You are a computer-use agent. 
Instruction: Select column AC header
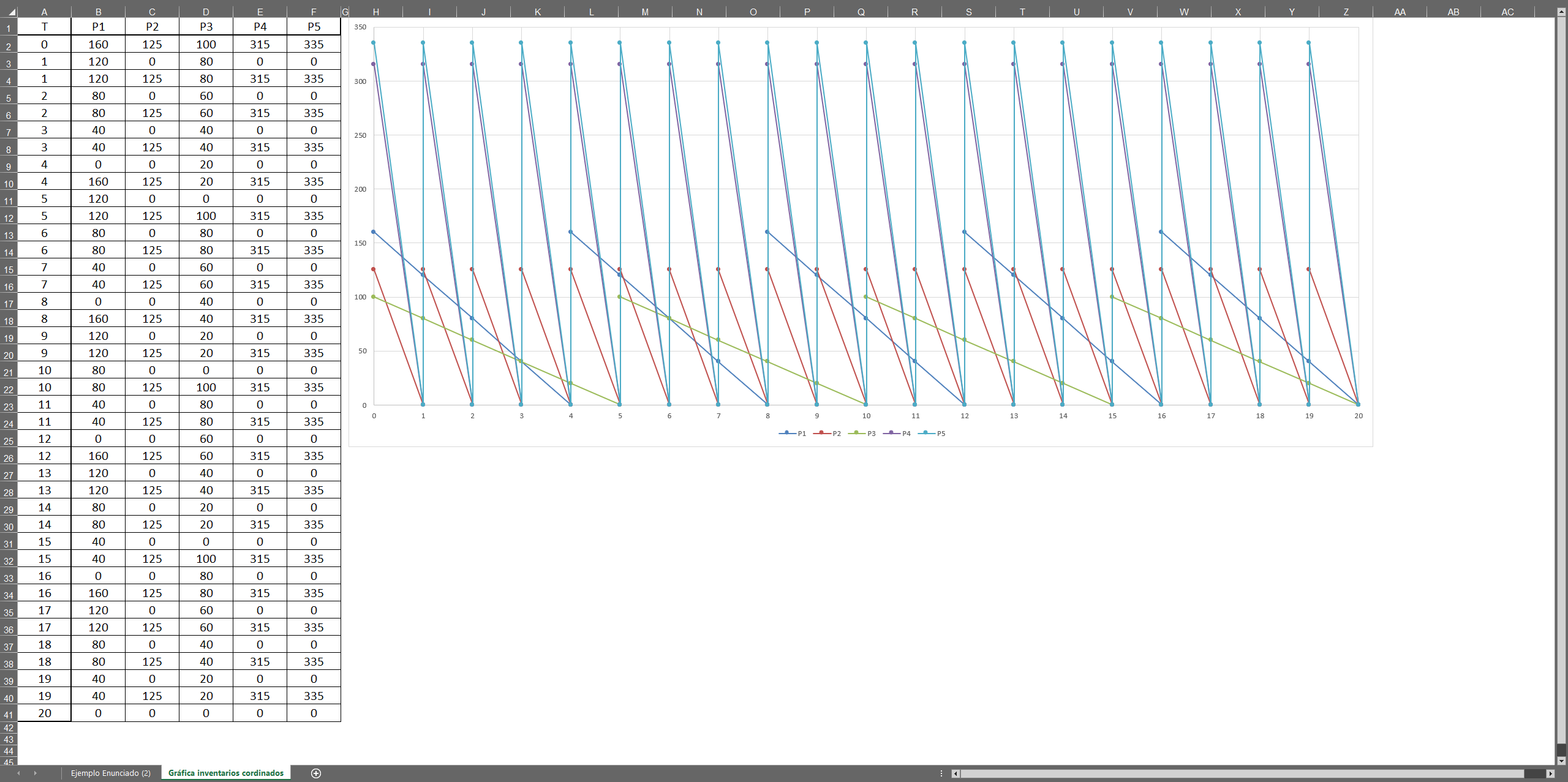point(1507,12)
